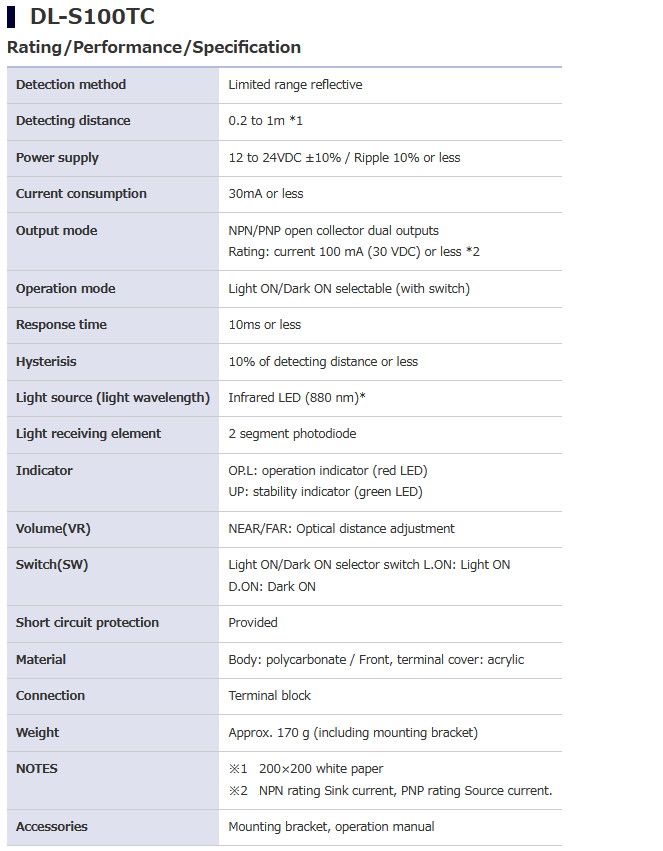Select the Response time row label
This screenshot has width=663, height=851.
coord(61,325)
